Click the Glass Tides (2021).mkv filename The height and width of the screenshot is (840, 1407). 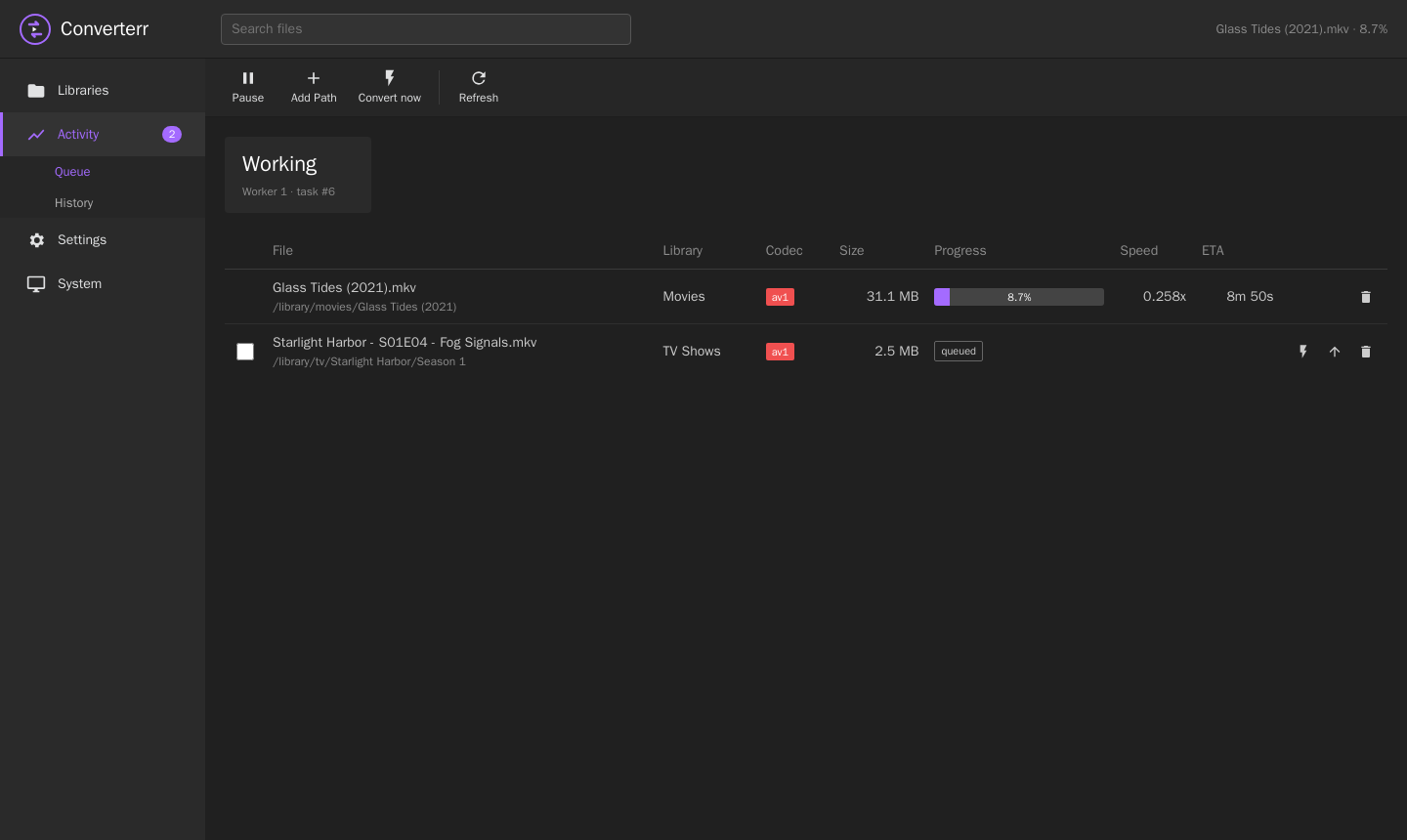pyautogui.click(x=345, y=288)
